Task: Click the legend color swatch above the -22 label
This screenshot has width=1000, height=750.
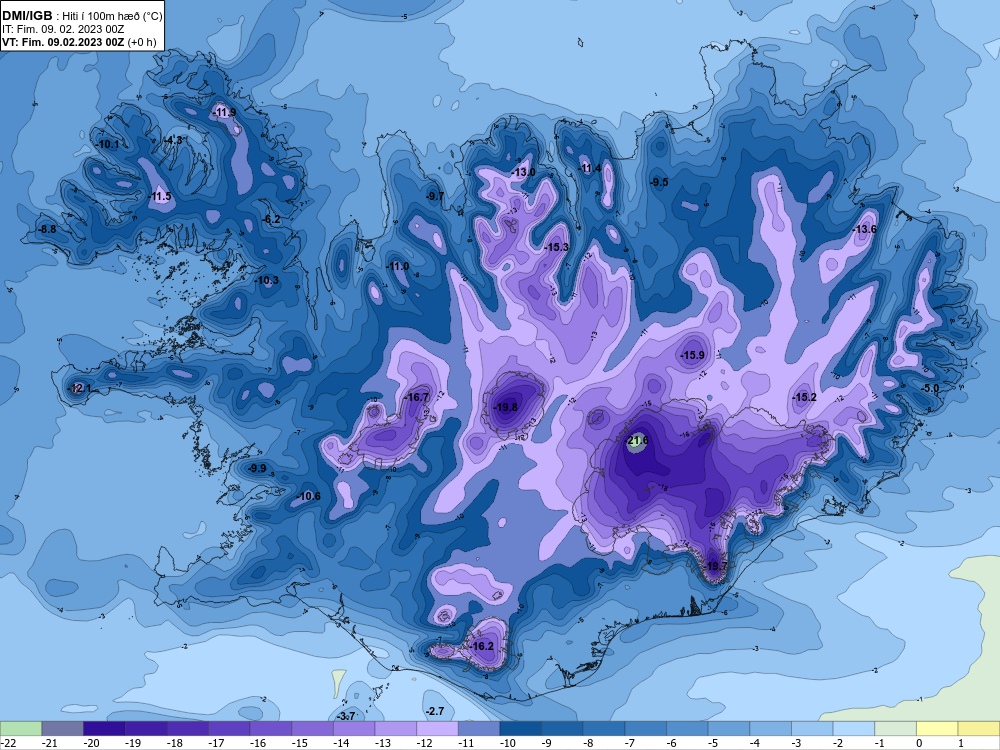Action: click(21, 728)
